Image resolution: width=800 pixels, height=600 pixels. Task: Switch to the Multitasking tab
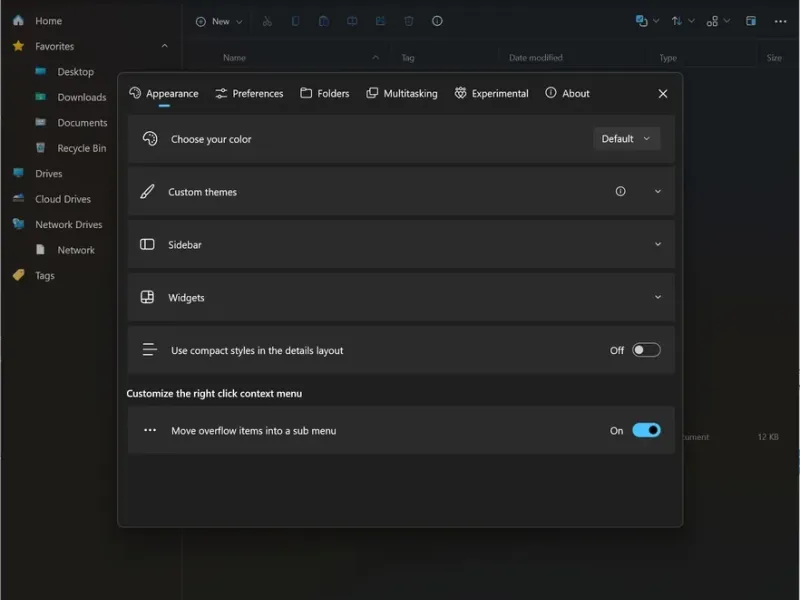point(402,93)
